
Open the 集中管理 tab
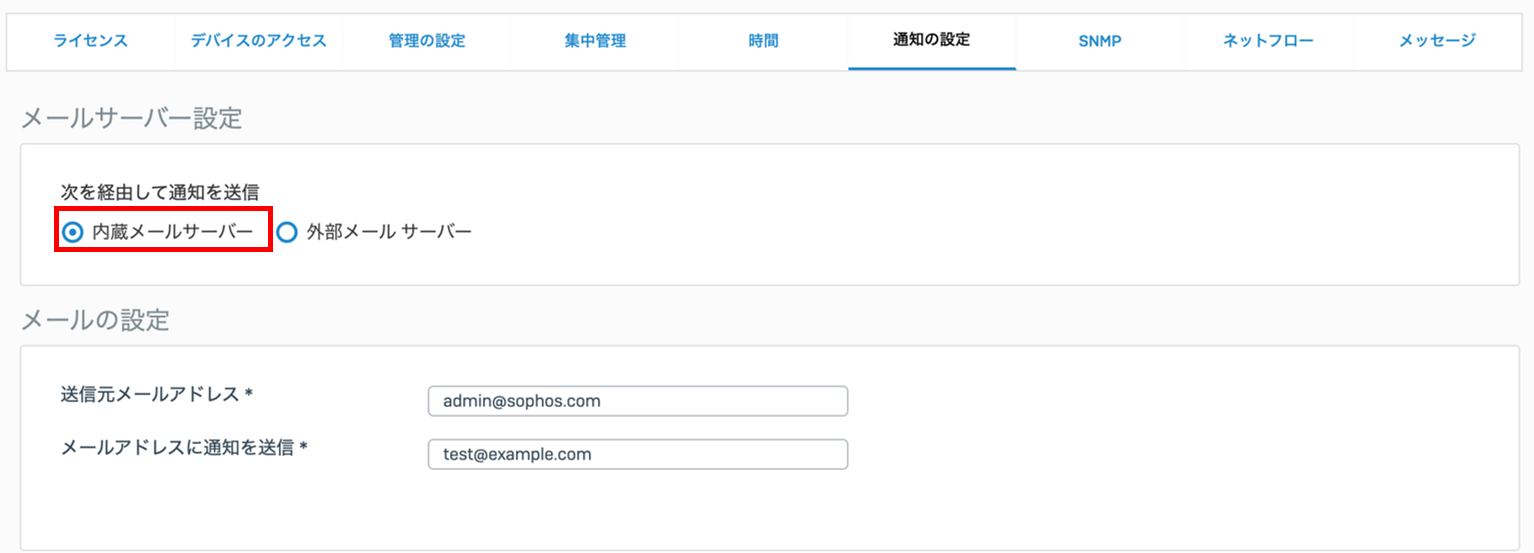pyautogui.click(x=595, y=41)
